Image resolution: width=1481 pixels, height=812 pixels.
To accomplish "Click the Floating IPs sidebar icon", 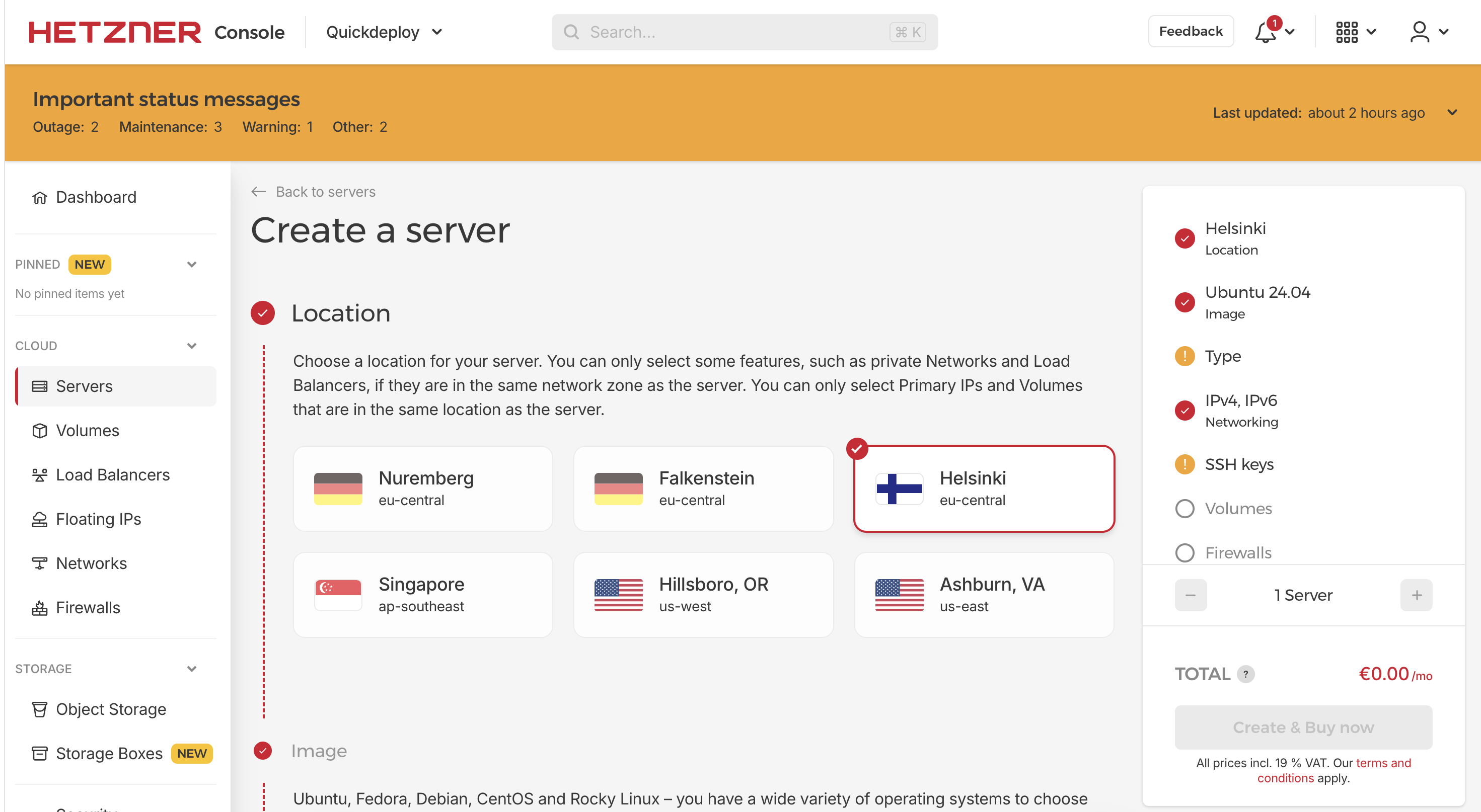I will 40,519.
